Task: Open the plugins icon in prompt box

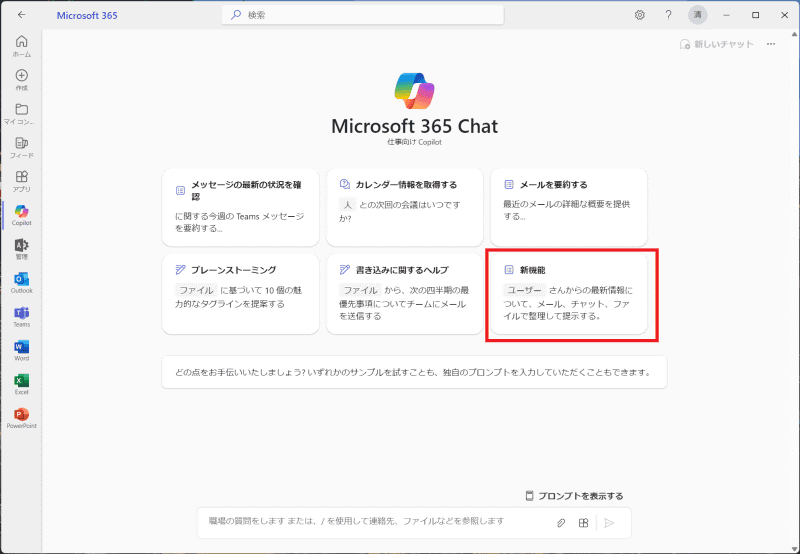Action: pos(584,523)
